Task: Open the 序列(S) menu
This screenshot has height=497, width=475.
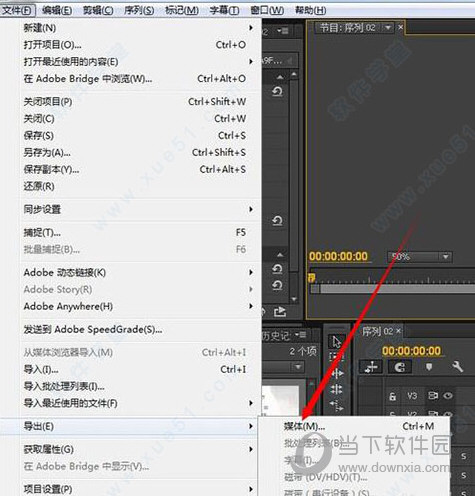Action: coord(139,10)
